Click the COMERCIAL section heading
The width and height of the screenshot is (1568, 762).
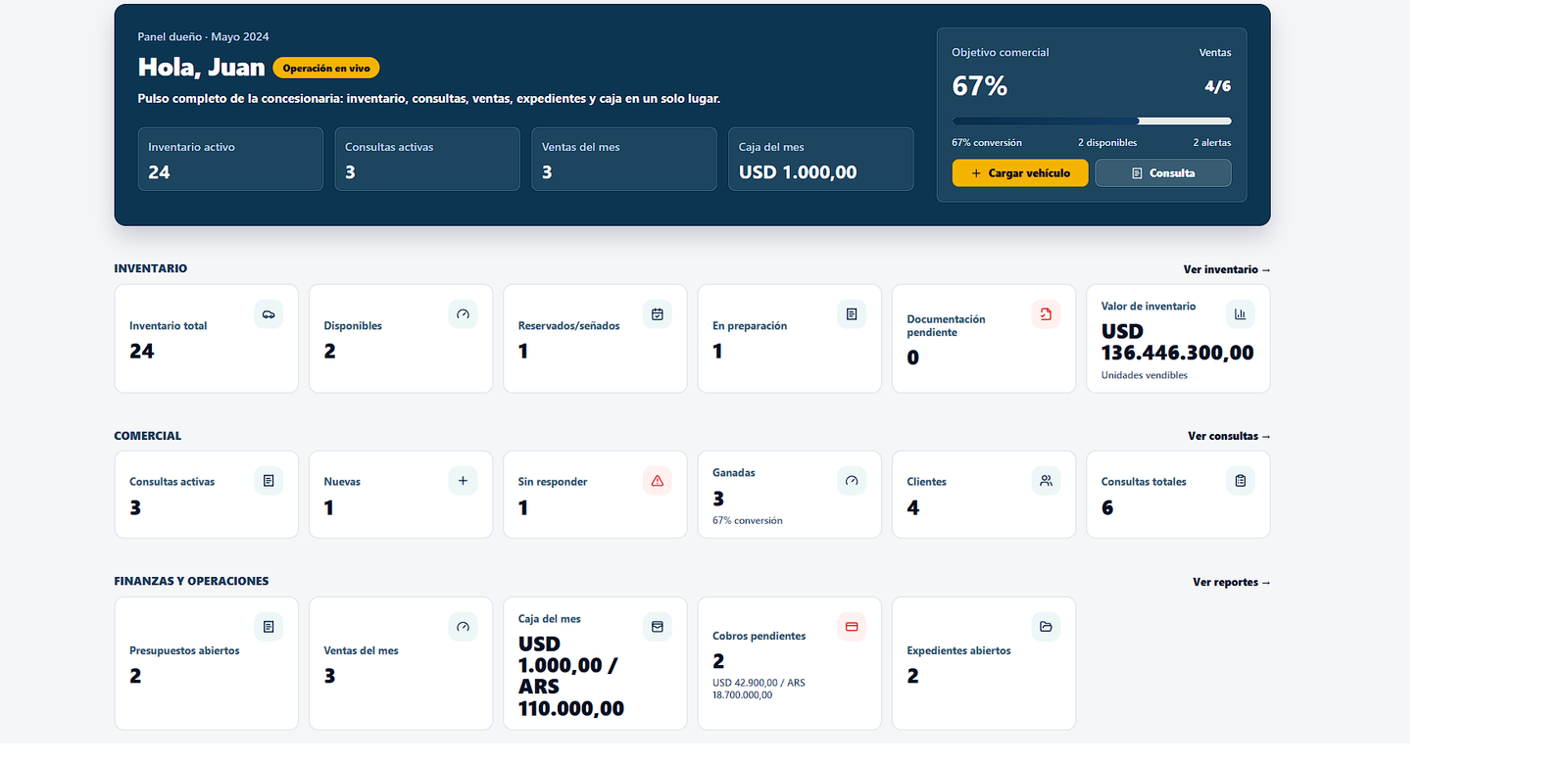pyautogui.click(x=147, y=436)
